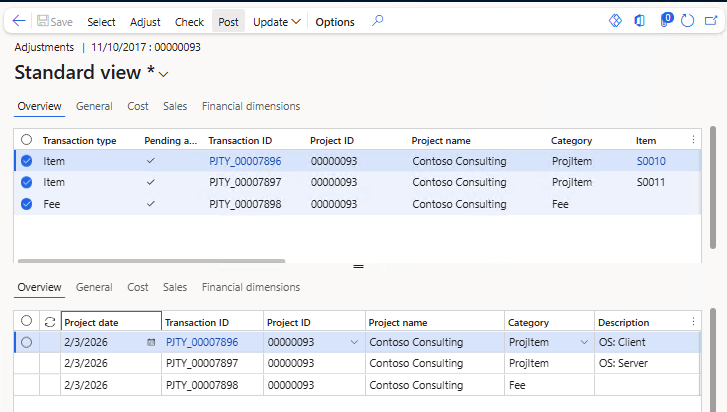Image resolution: width=727 pixels, height=412 pixels.
Task: Open upper grid column options menu
Action: [694, 140]
